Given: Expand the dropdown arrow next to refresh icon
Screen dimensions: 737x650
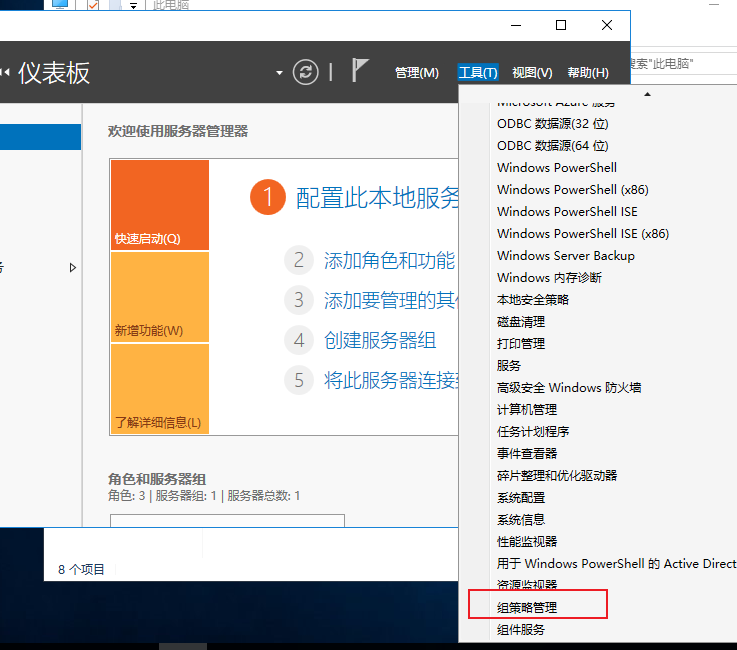Looking at the screenshot, I should [279, 73].
